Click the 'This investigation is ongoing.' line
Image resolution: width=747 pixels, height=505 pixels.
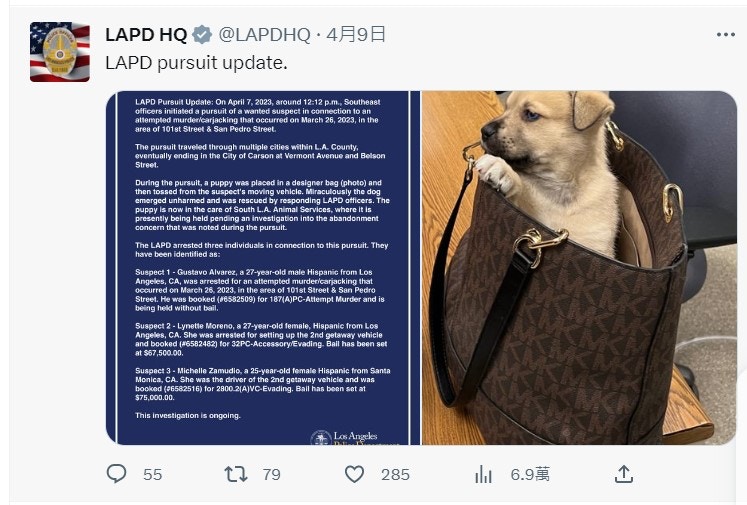pyautogui.click(x=188, y=415)
